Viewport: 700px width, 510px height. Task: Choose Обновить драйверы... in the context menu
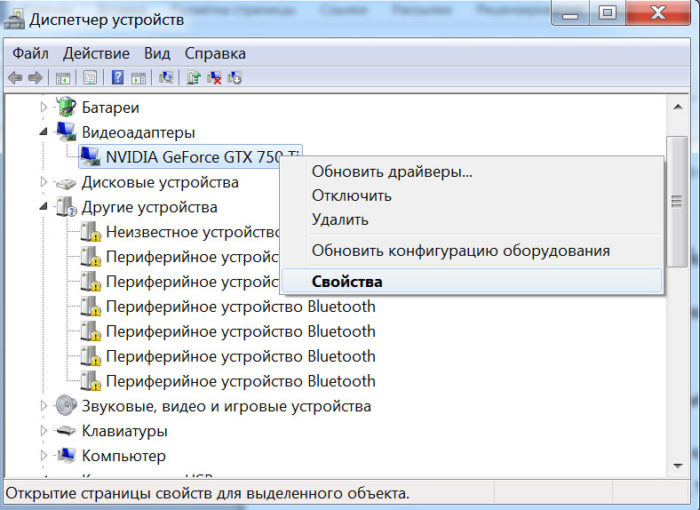(472, 171)
